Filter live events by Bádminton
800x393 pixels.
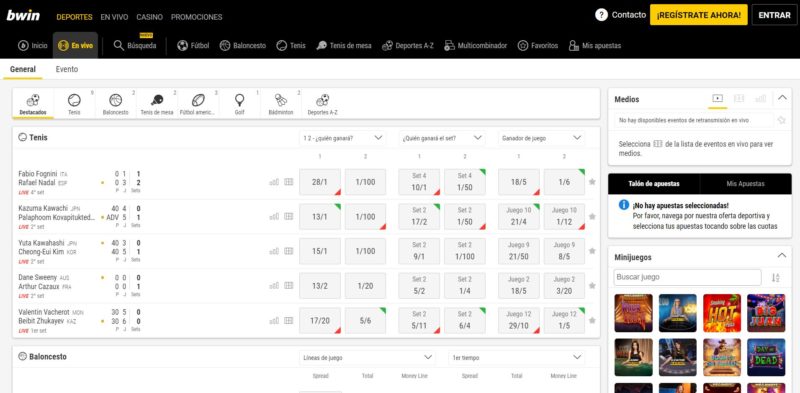tap(281, 104)
